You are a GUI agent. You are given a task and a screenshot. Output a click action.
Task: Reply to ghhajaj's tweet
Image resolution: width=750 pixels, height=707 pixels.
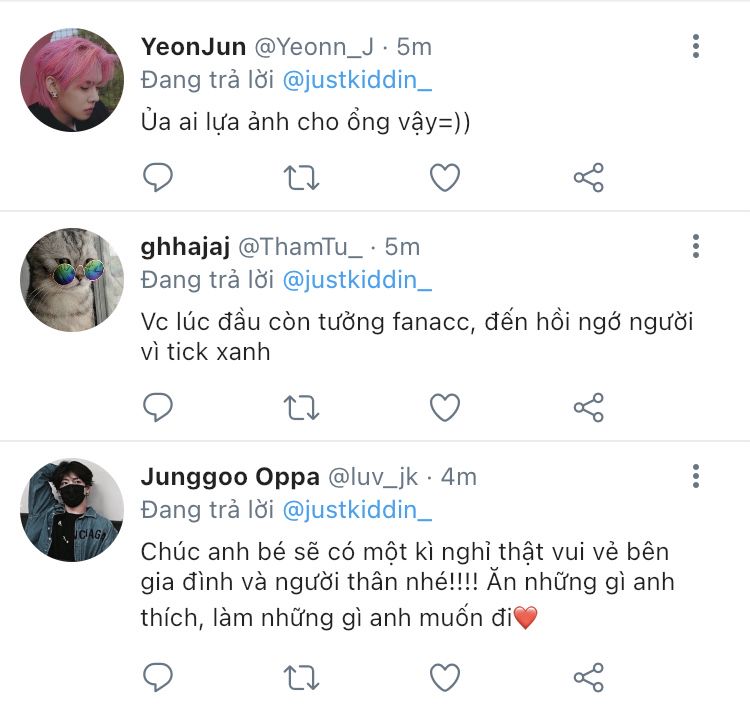[158, 407]
